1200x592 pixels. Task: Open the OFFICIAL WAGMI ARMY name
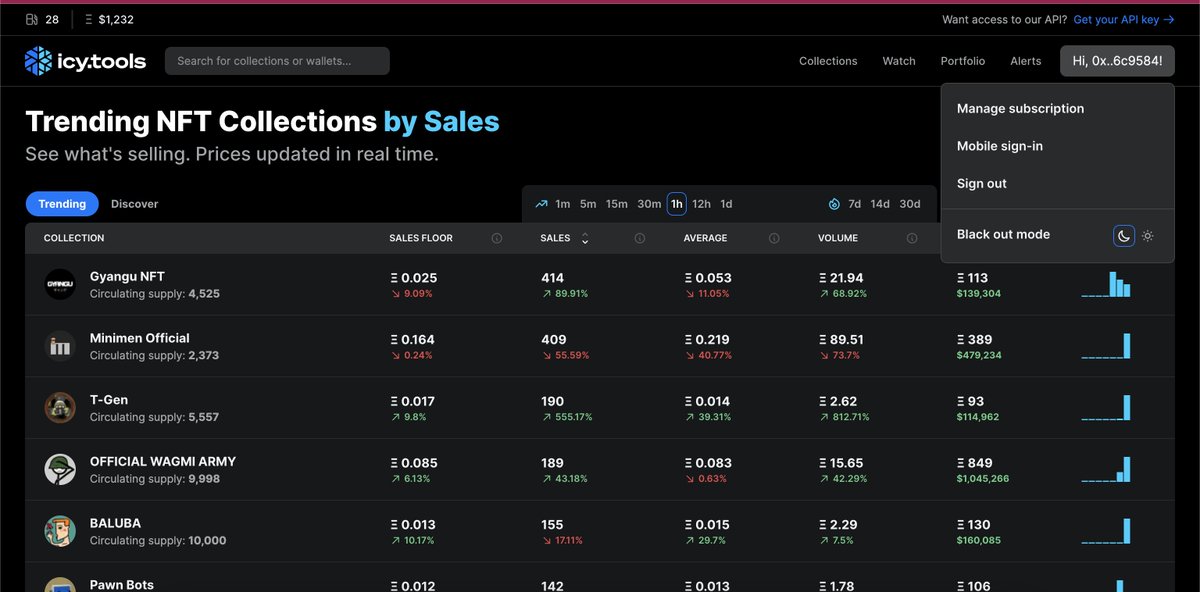(x=163, y=462)
